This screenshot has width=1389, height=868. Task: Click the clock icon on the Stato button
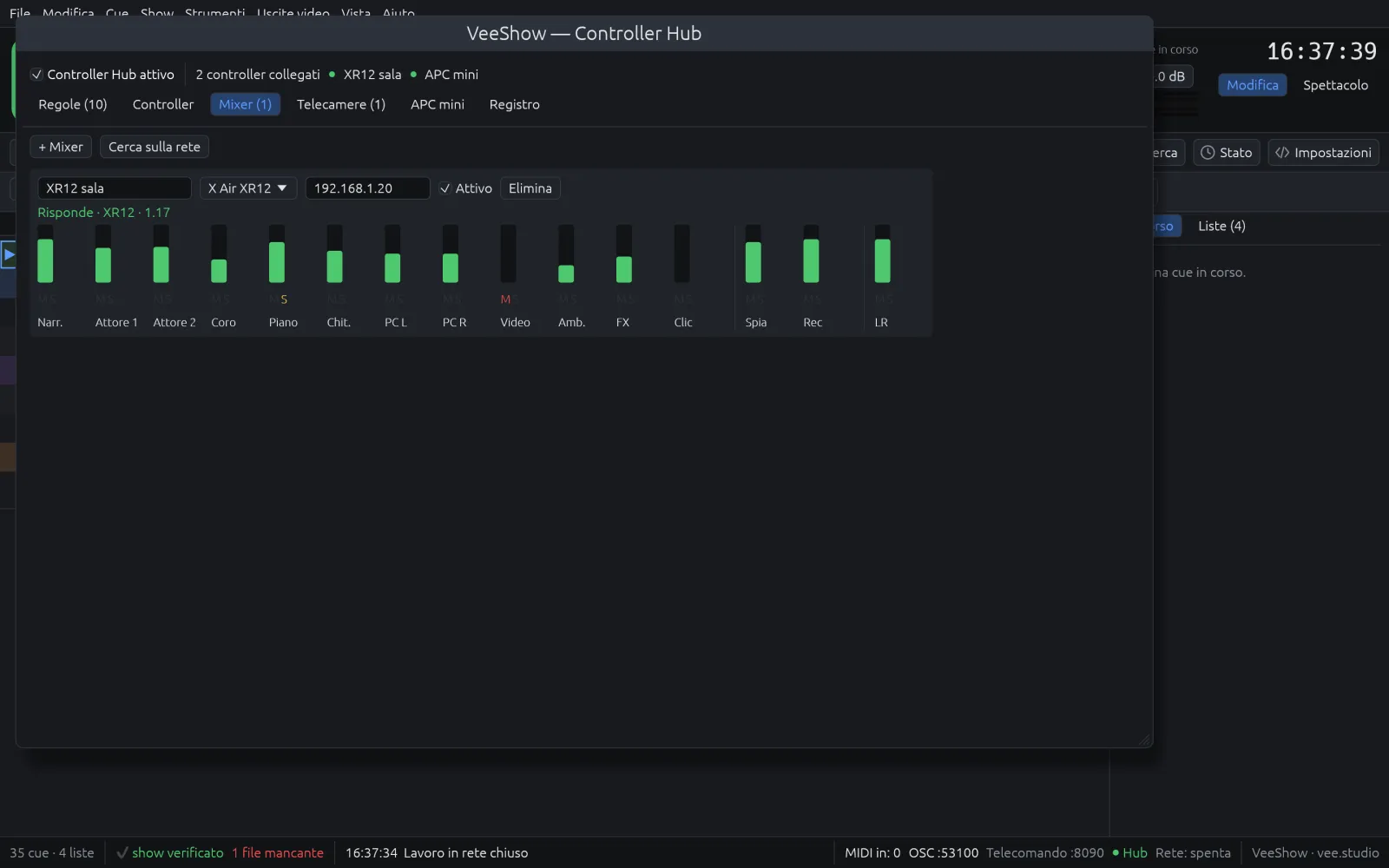[1208, 153]
